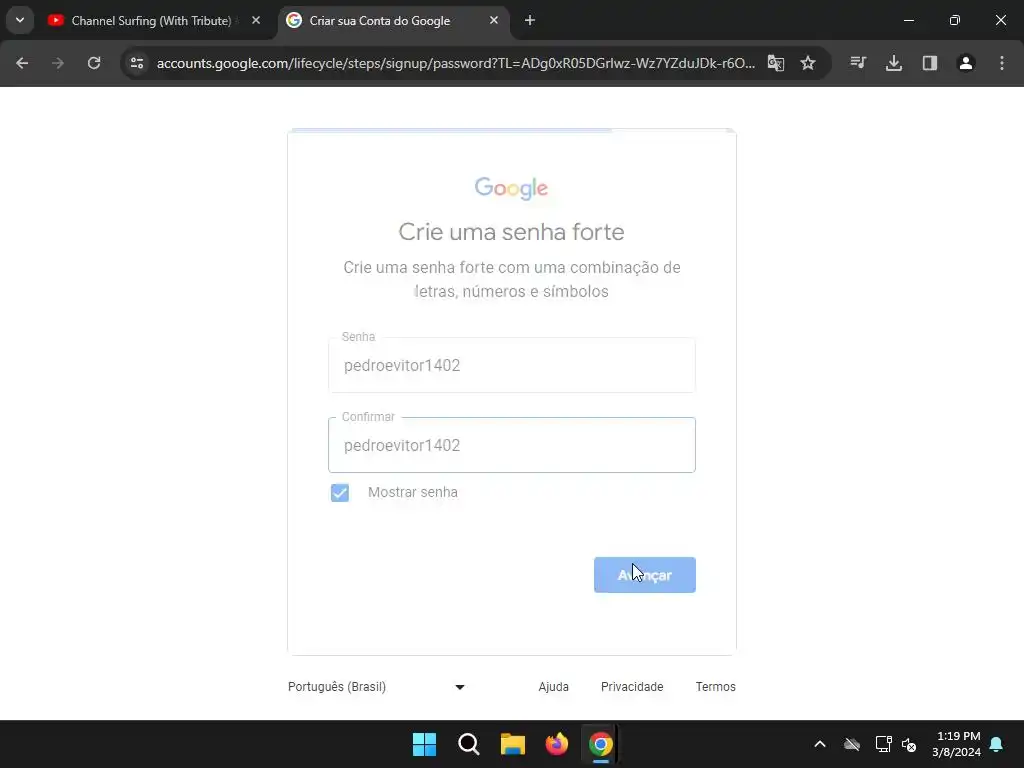Open the Ajuda link
This screenshot has height=768, width=1024.
click(553, 687)
